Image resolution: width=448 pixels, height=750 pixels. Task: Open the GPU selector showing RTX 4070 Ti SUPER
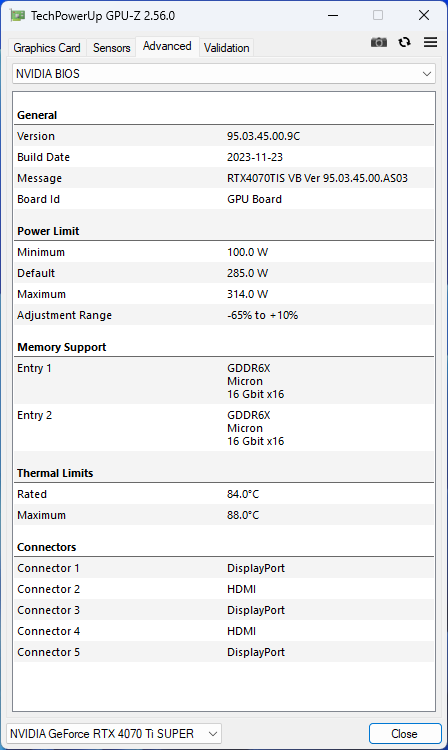point(114,734)
